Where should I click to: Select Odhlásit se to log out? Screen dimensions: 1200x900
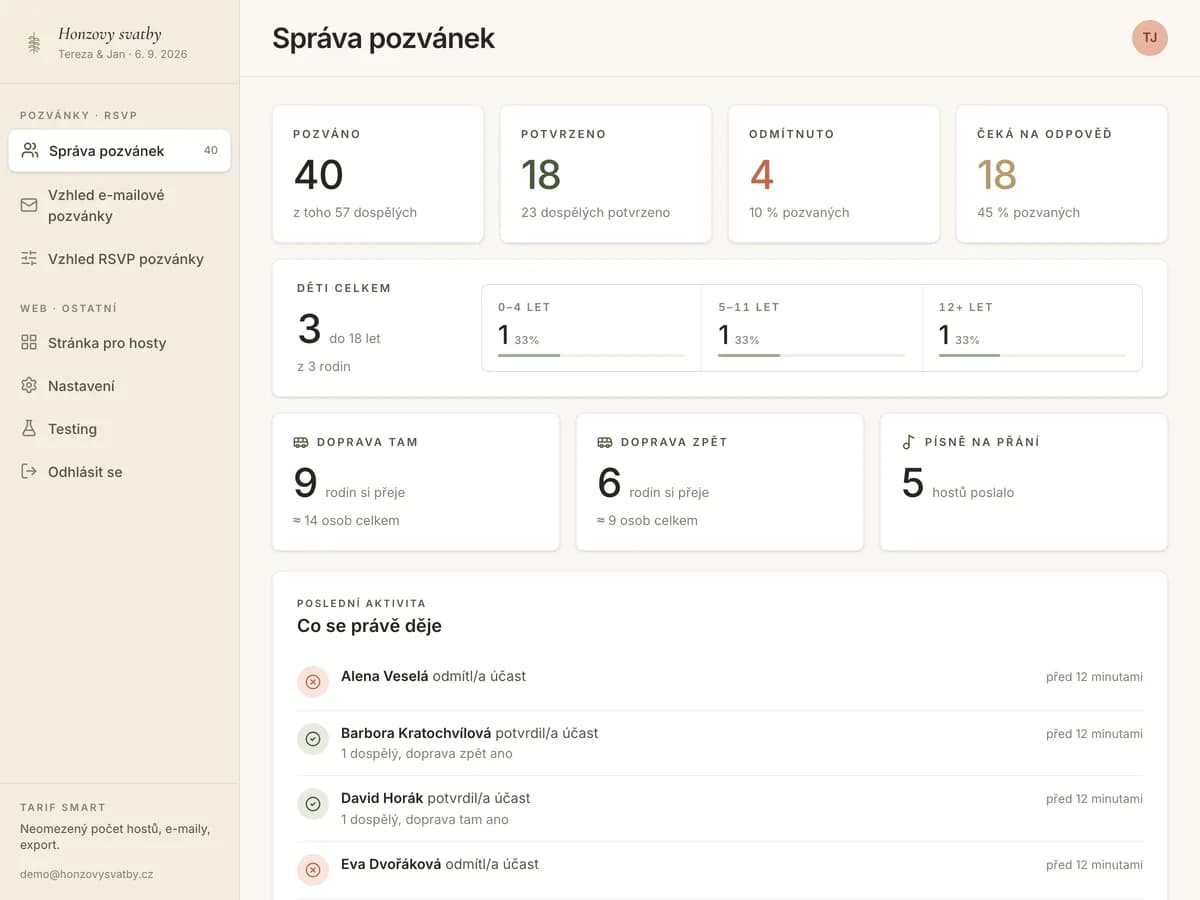click(119, 472)
